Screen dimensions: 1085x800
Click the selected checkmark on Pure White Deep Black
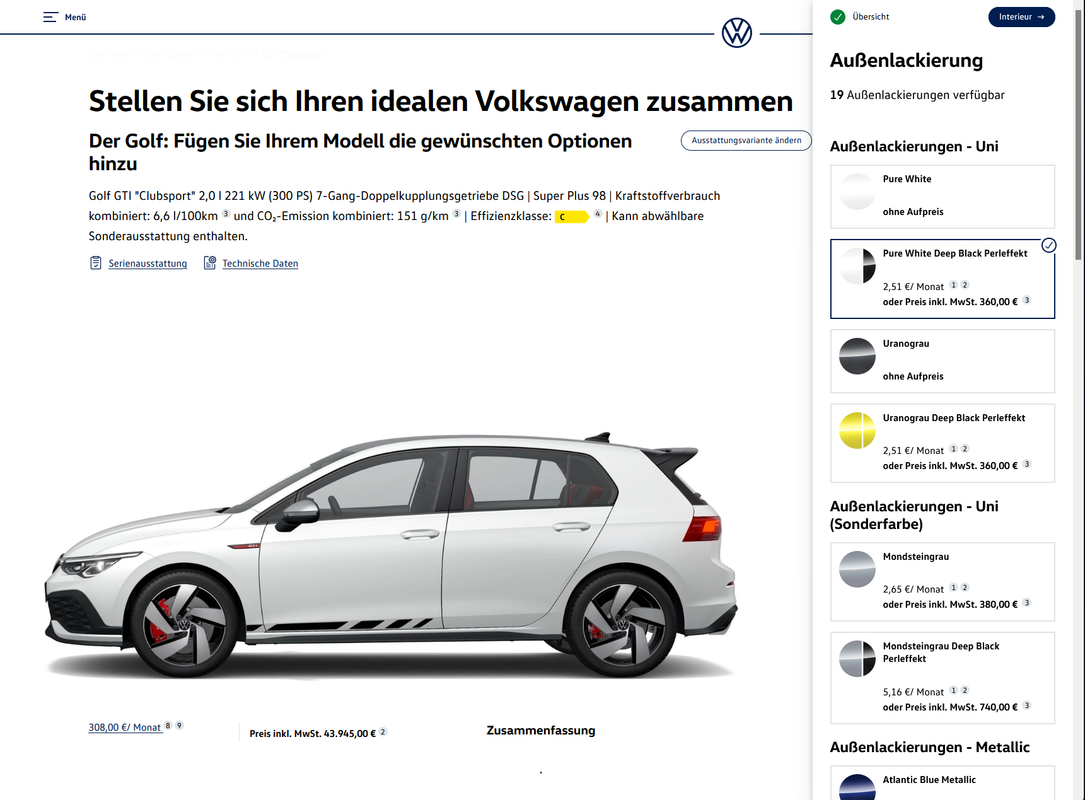pyautogui.click(x=1049, y=245)
